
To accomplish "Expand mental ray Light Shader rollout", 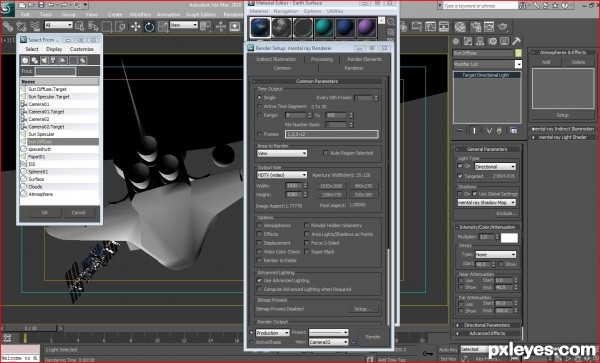I will (x=563, y=137).
